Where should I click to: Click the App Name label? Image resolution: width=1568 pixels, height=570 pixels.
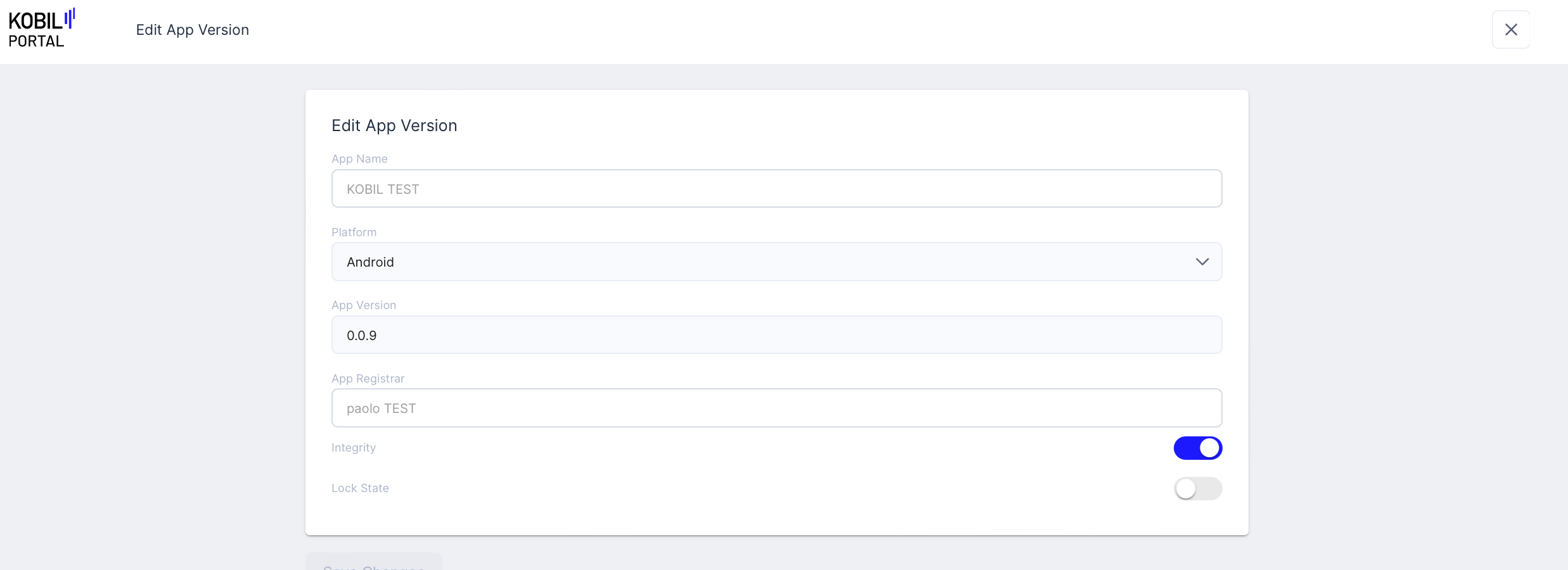tap(359, 159)
